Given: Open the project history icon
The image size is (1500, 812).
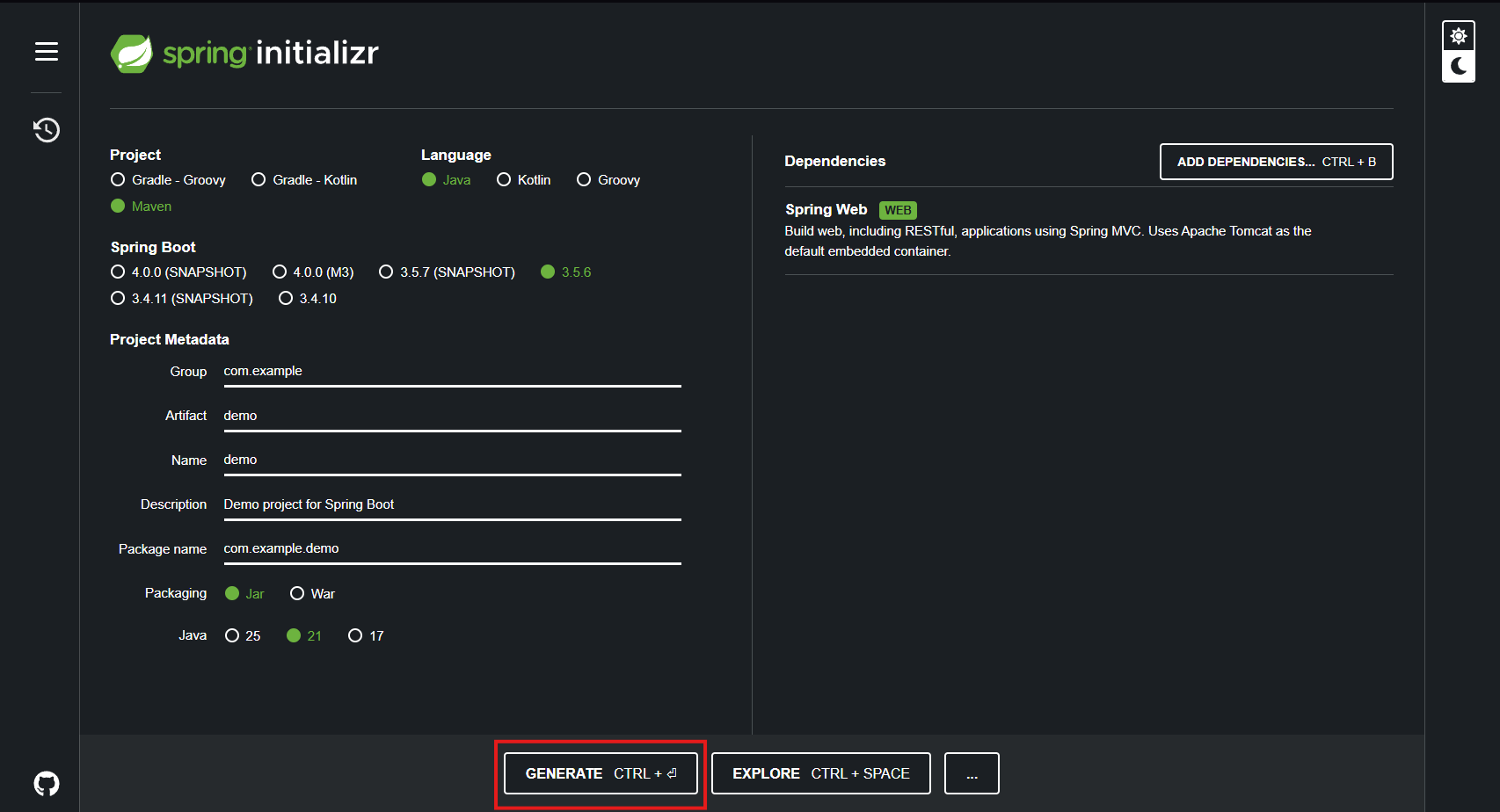Looking at the screenshot, I should point(47,130).
